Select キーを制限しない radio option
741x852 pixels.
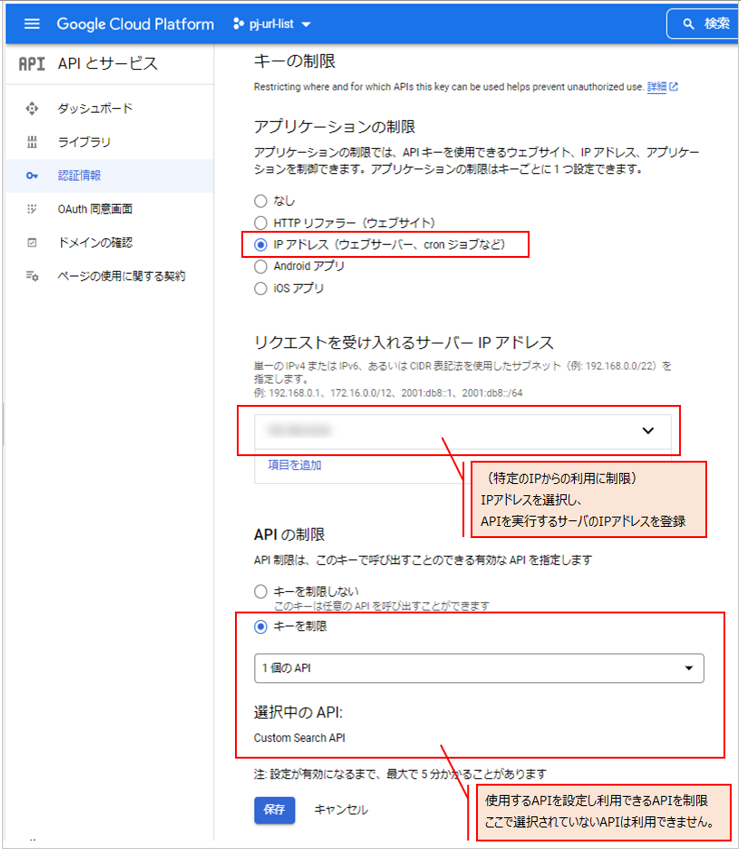pos(261,592)
